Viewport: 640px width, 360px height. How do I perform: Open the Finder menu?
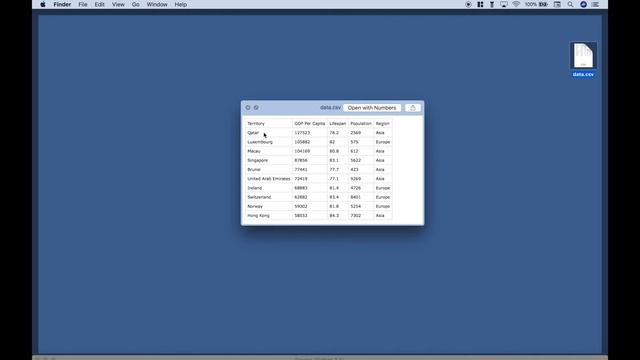pos(62,4)
